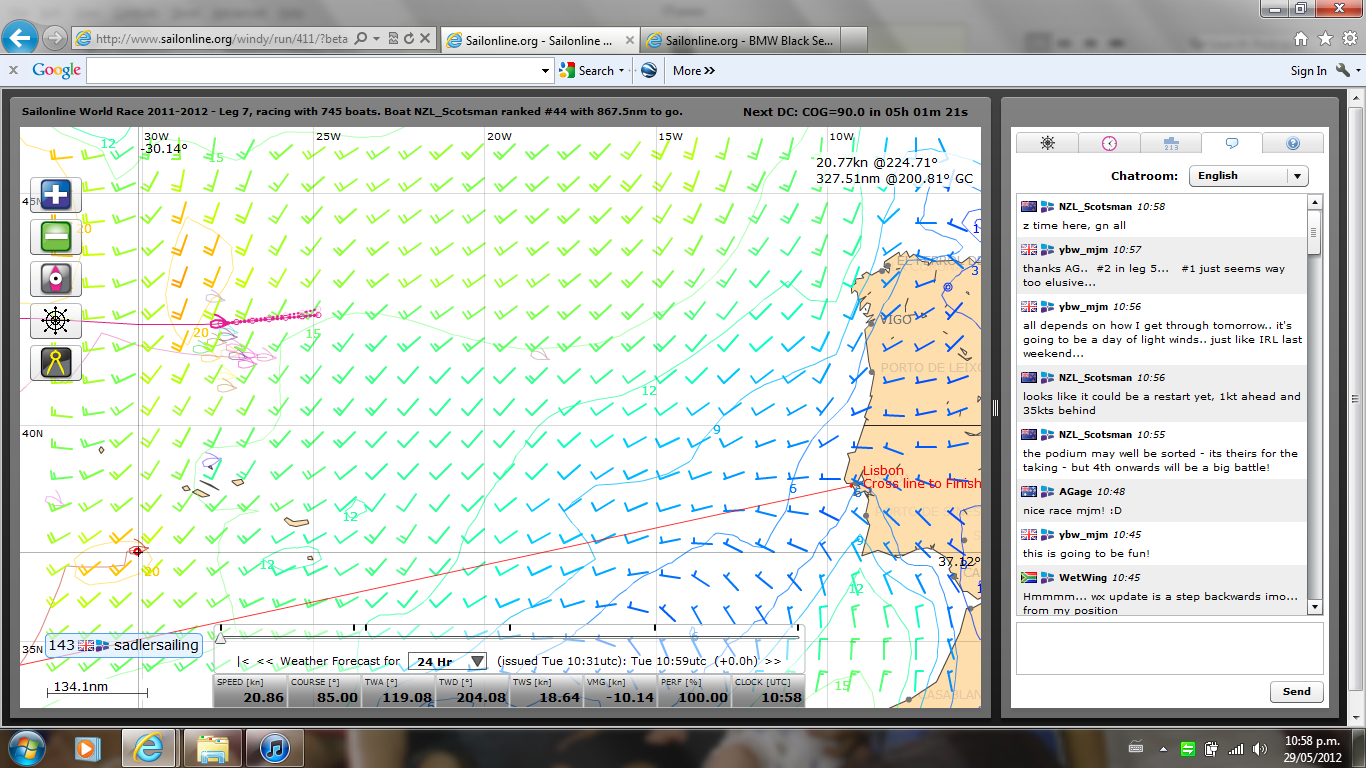Click ybw_mjm name at 10:45 message

1083,534
